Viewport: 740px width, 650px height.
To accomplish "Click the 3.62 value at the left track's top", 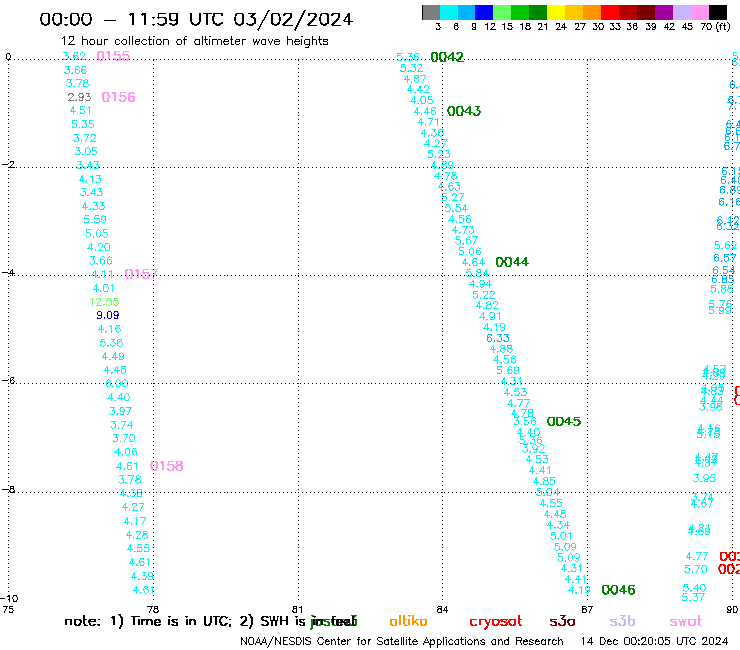I will tap(74, 56).
